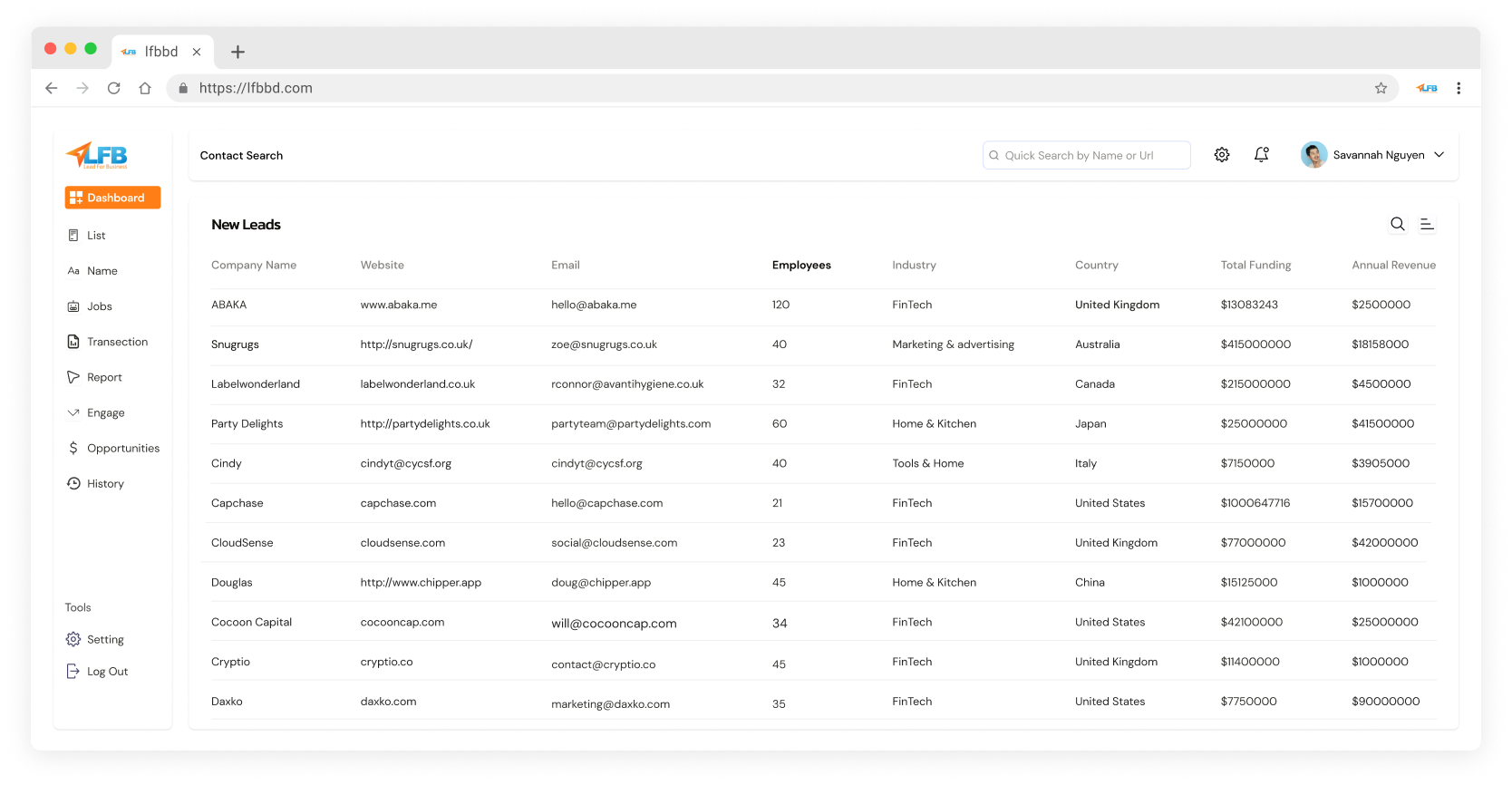Click the browser home icon
Image resolution: width=1512 pixels, height=785 pixels.
pyautogui.click(x=145, y=88)
